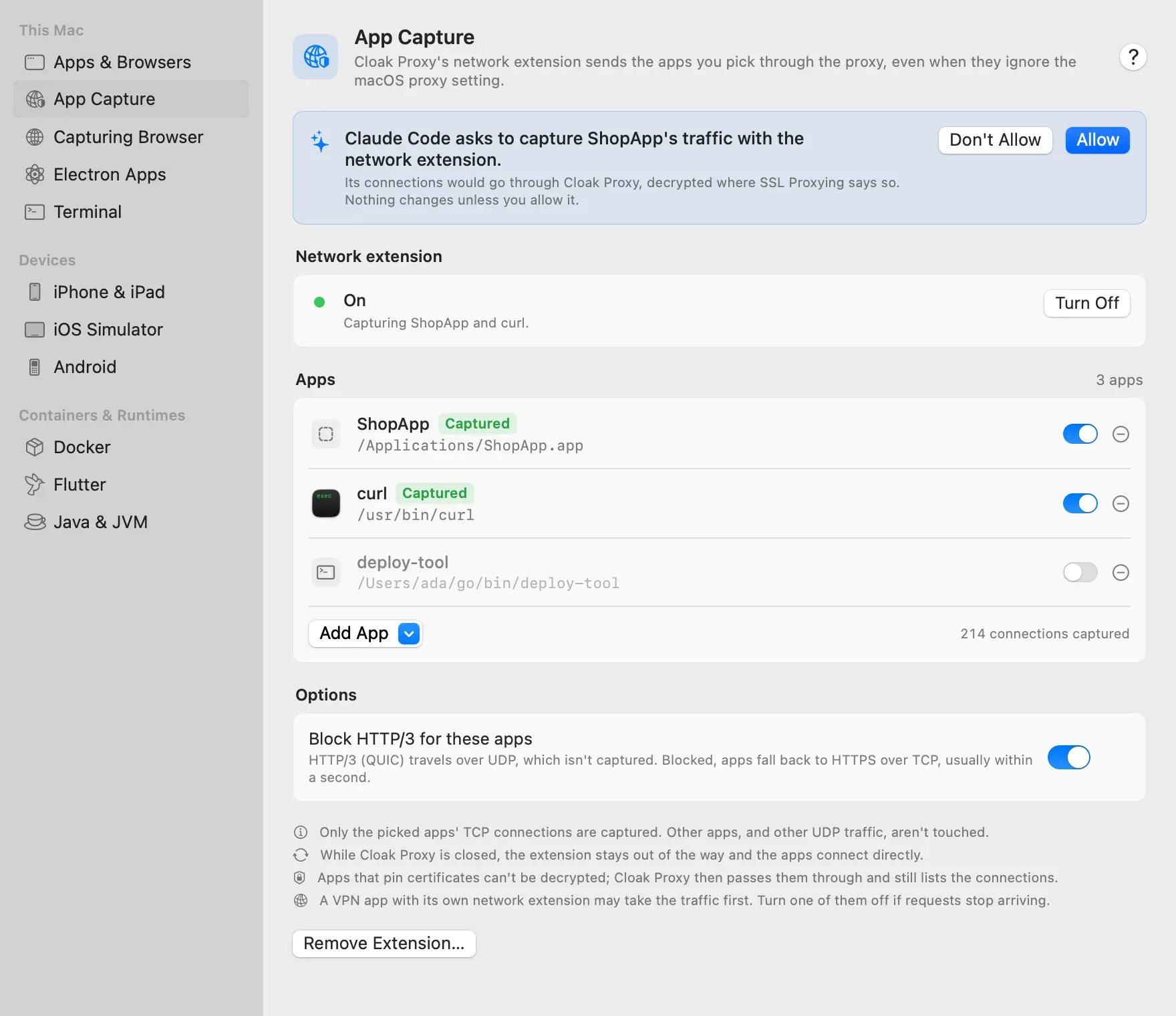The width and height of the screenshot is (1176, 1016).
Task: Allow Claude Code's capture request
Action: [1097, 140]
